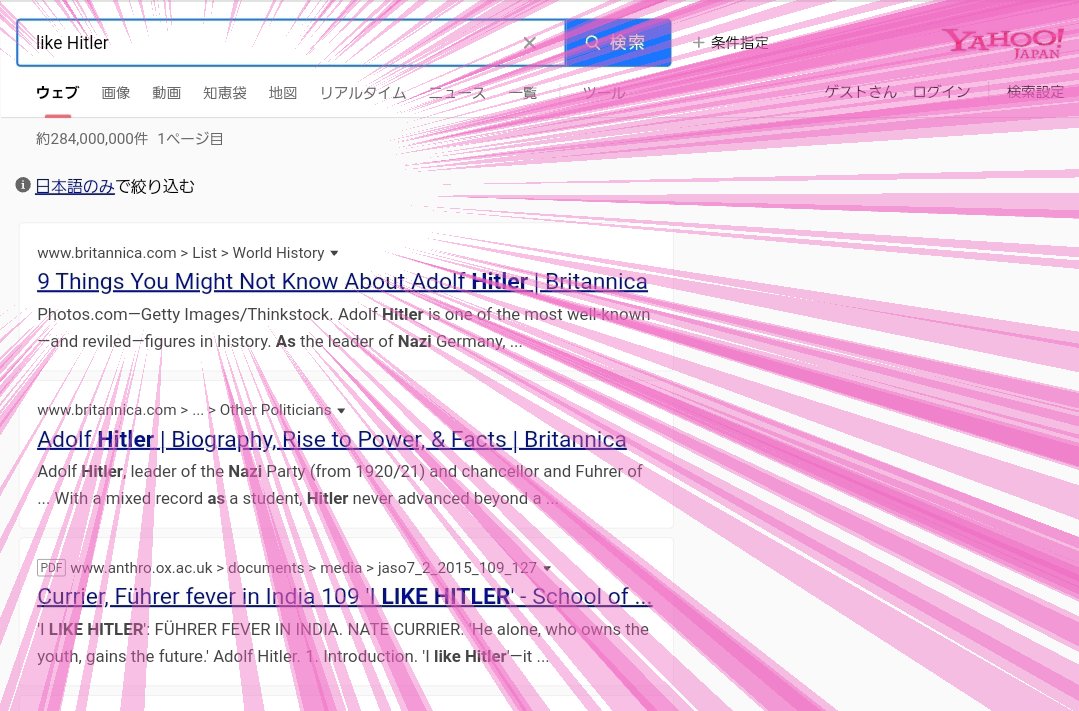Click the result count text 約284,000,000件
The height and width of the screenshot is (711, 1079).
pos(92,139)
